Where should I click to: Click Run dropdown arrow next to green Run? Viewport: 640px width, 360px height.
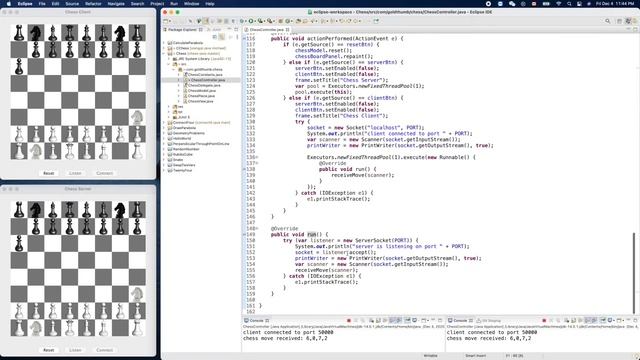(256, 21)
